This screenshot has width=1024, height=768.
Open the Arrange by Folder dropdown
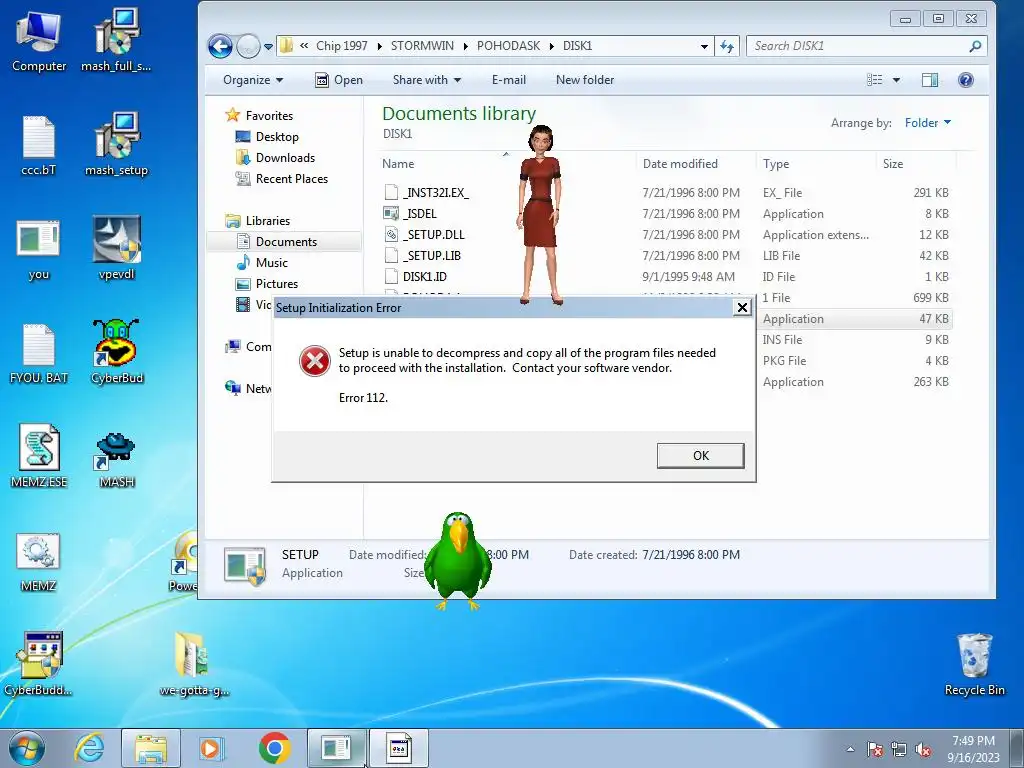click(927, 123)
